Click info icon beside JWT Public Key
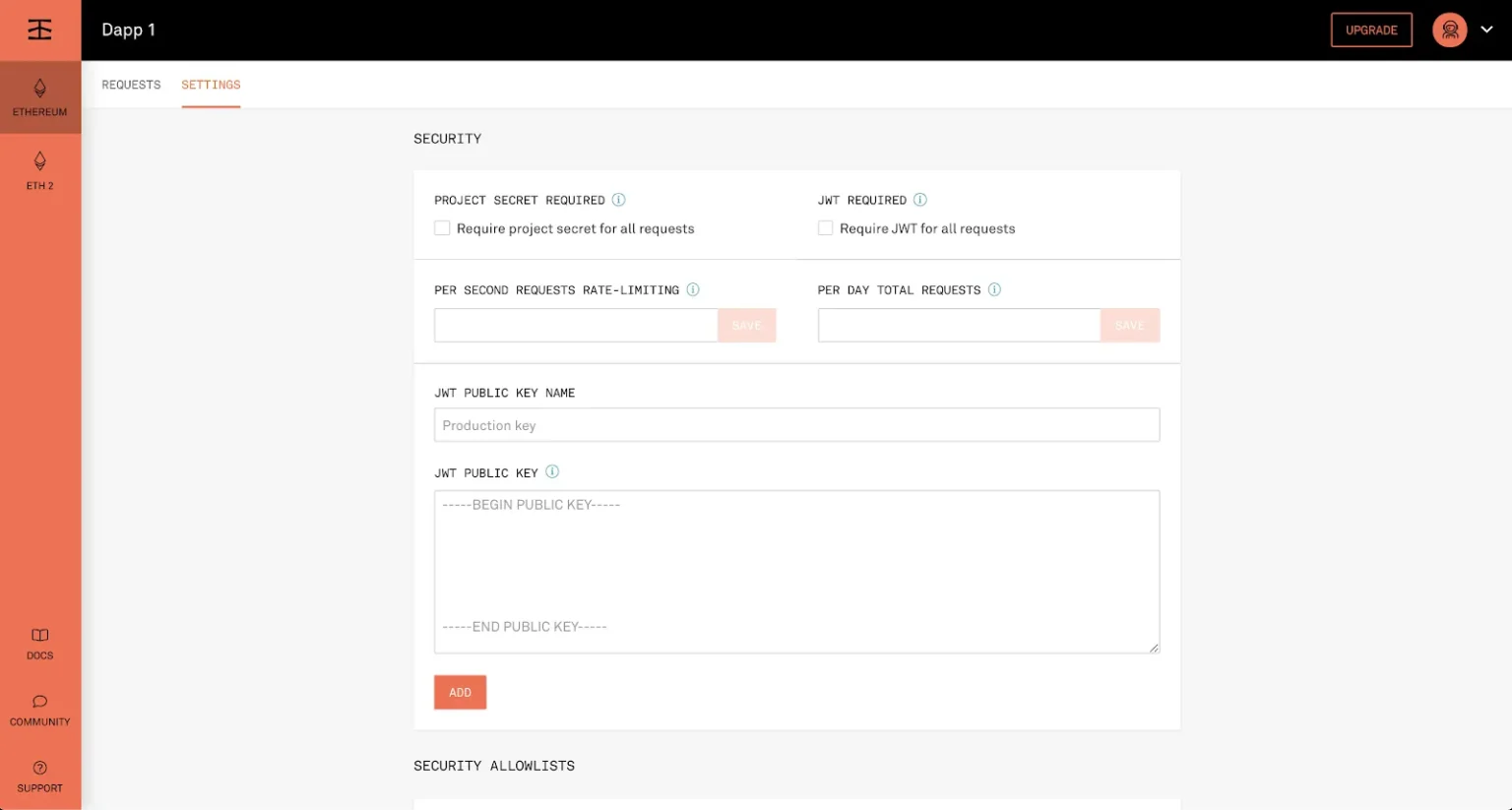Image resolution: width=1512 pixels, height=810 pixels. (552, 471)
